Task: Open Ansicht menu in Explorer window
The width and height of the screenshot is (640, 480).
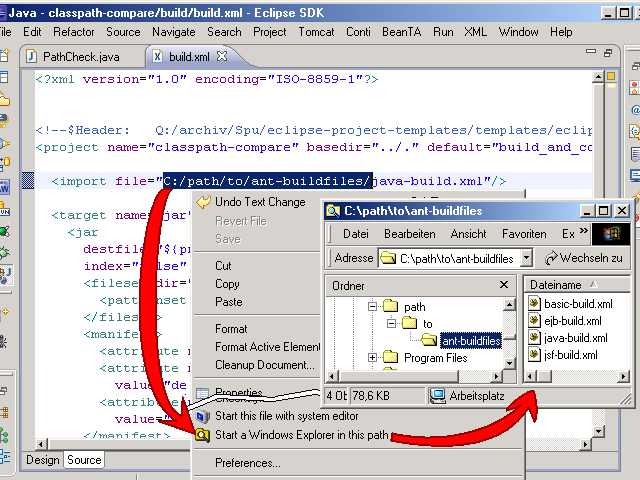Action: pyautogui.click(x=468, y=234)
